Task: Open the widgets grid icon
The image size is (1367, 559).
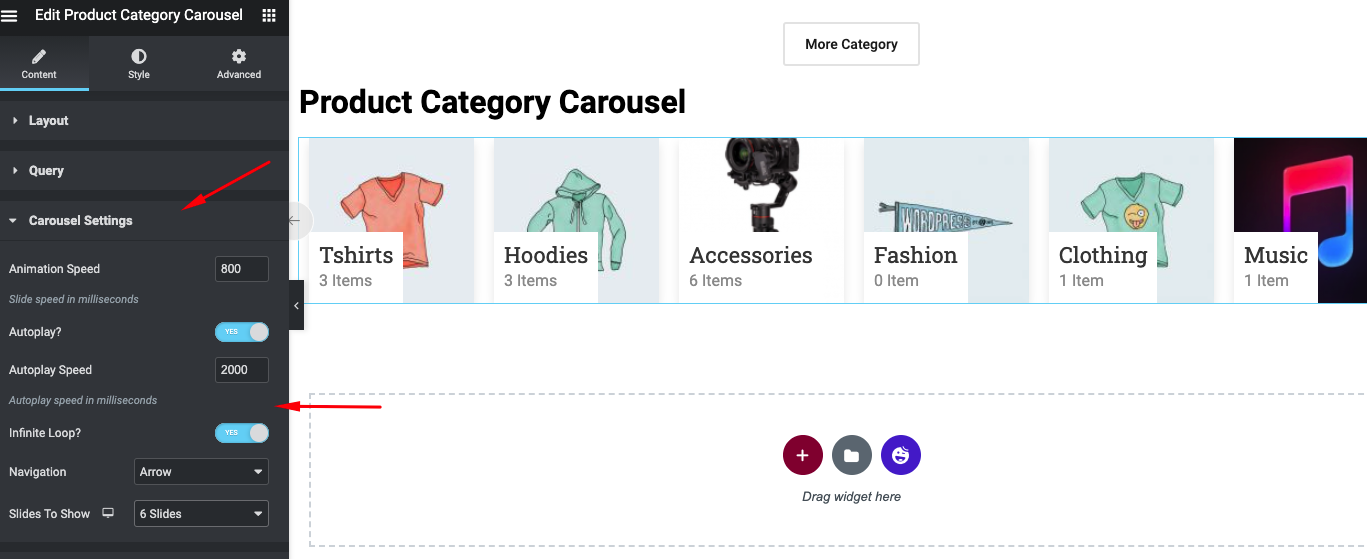Action: [x=269, y=15]
